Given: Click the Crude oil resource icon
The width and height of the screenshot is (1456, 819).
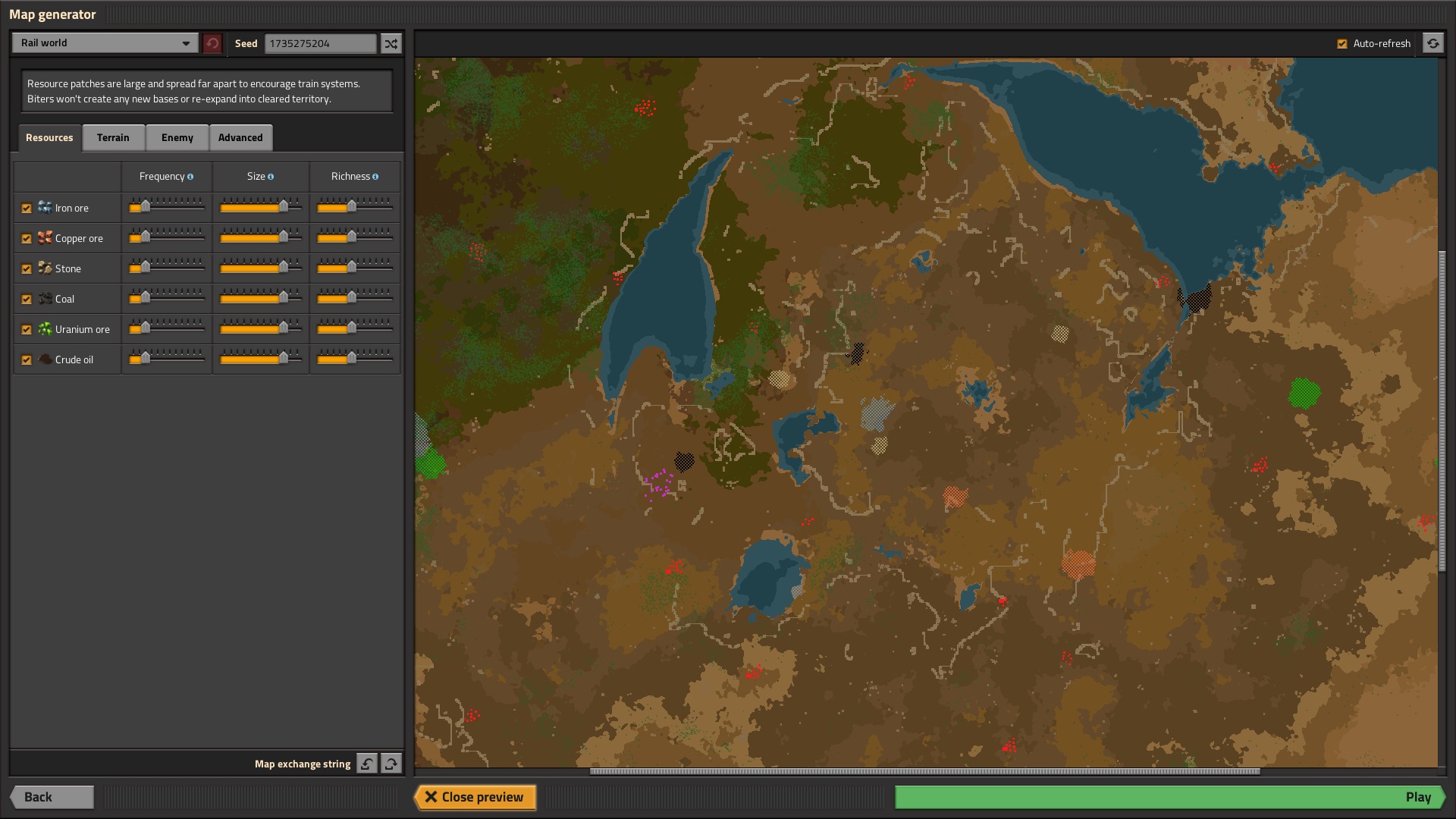Looking at the screenshot, I should click(x=45, y=359).
